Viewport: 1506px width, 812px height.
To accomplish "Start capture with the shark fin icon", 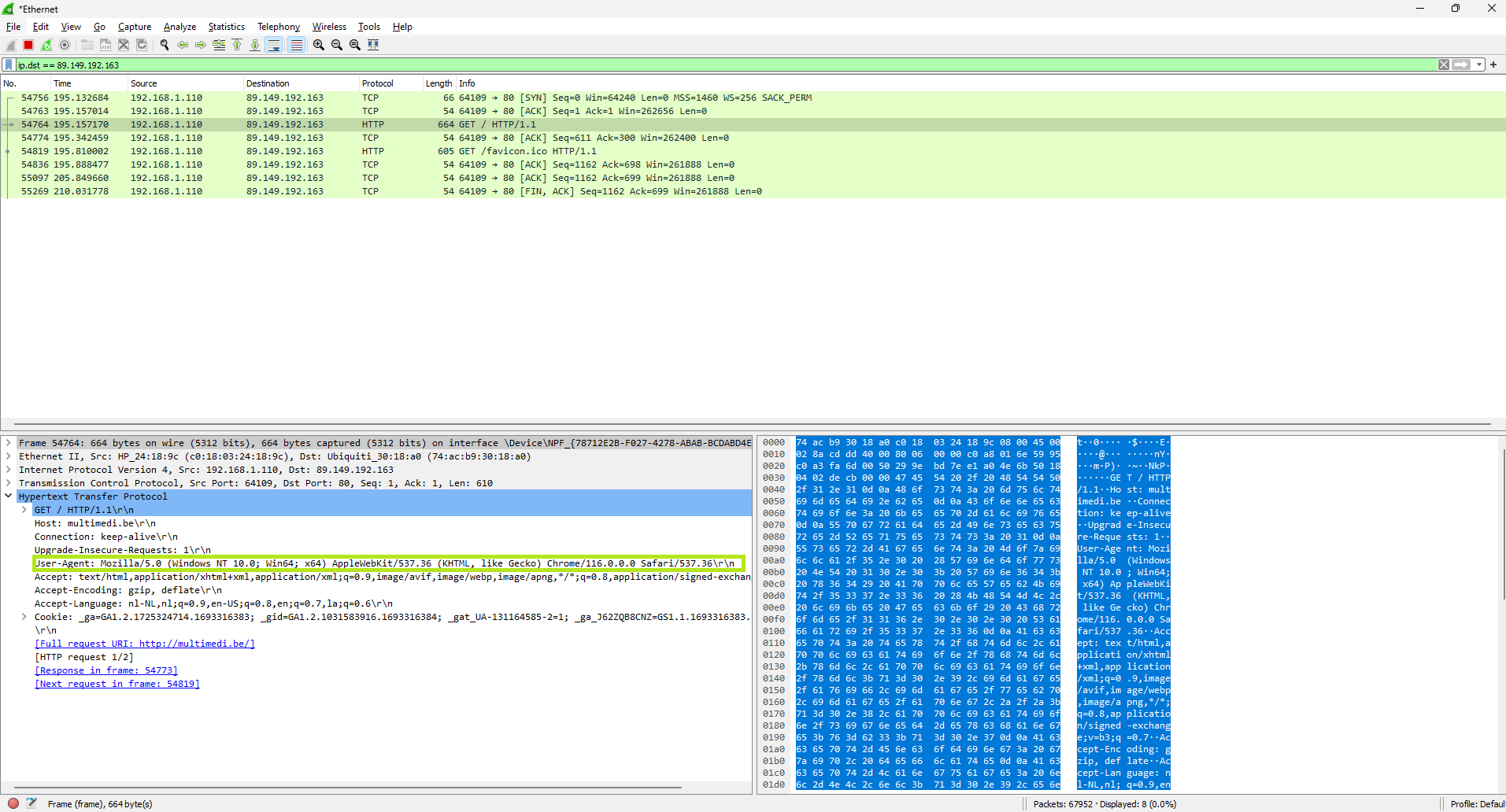I will (x=11, y=45).
